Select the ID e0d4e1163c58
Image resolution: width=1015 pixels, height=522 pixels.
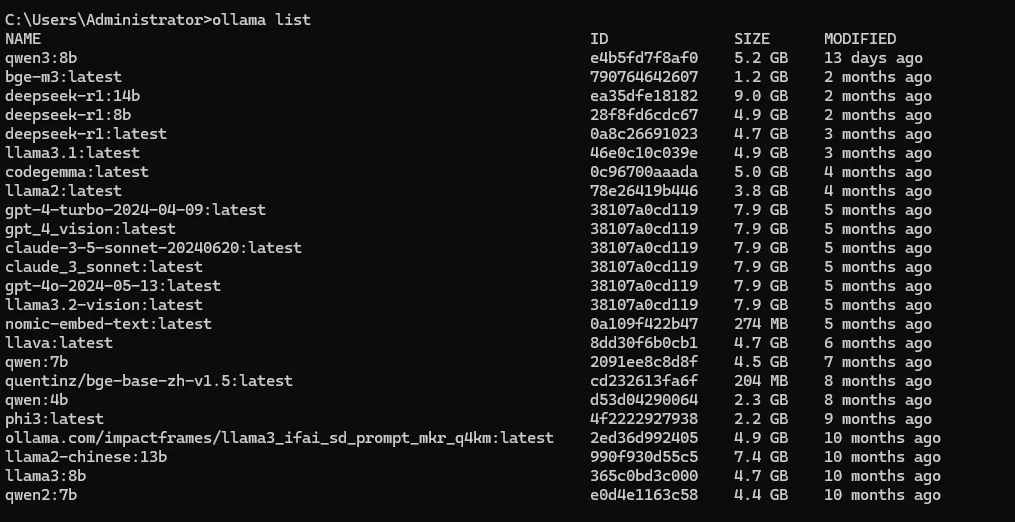click(x=644, y=495)
